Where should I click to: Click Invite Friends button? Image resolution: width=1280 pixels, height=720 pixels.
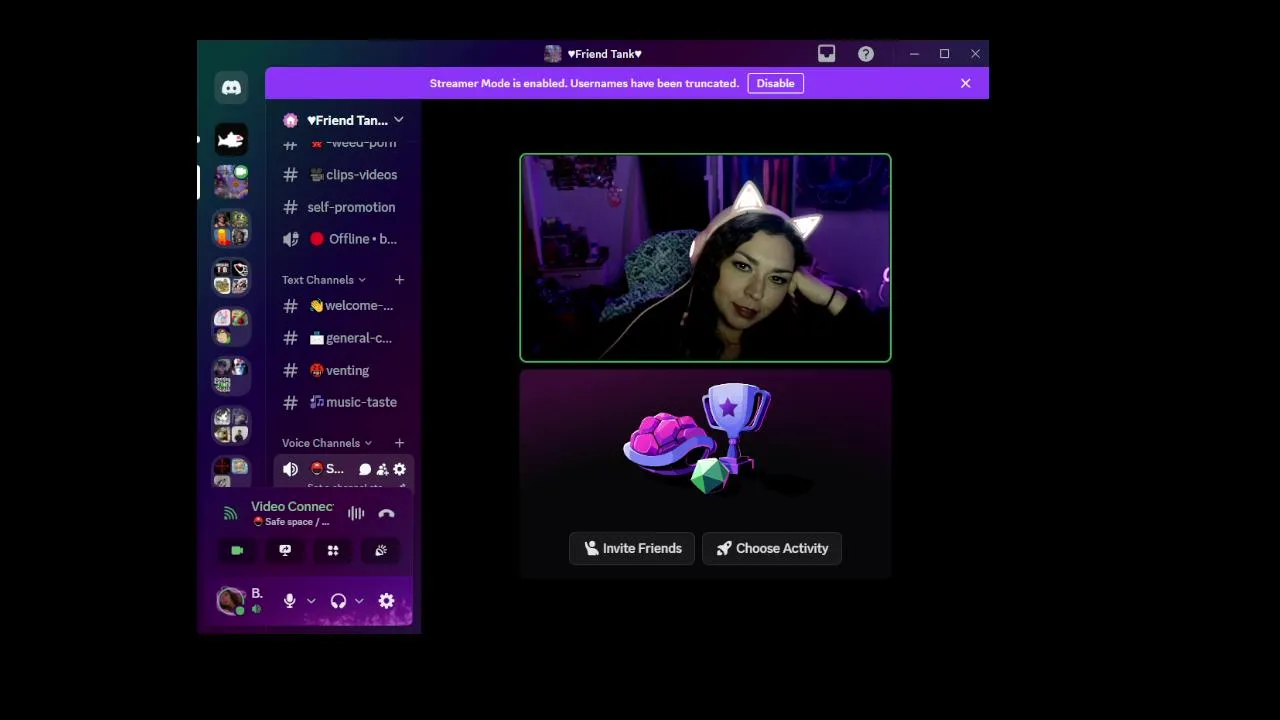(632, 549)
